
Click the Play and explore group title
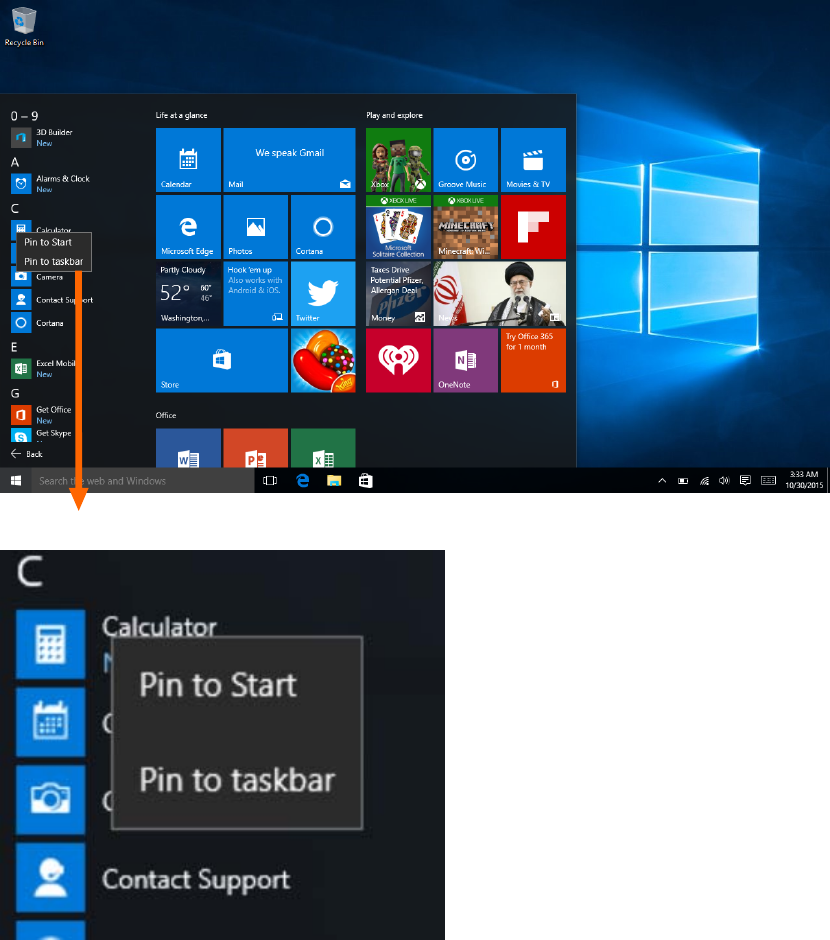[x=394, y=115]
